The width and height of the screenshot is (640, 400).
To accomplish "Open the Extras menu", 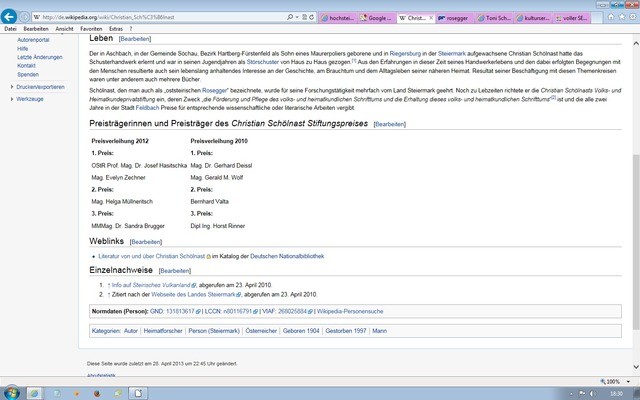I will pyautogui.click(x=116, y=29).
